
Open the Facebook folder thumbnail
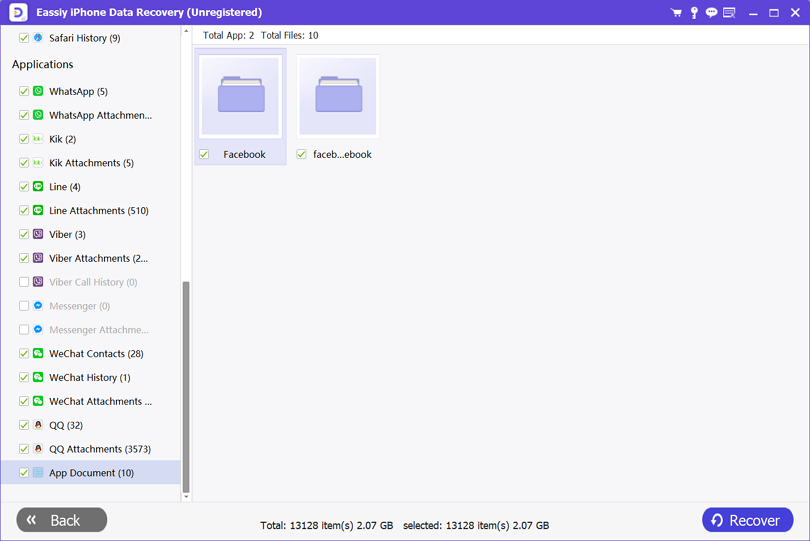click(240, 96)
